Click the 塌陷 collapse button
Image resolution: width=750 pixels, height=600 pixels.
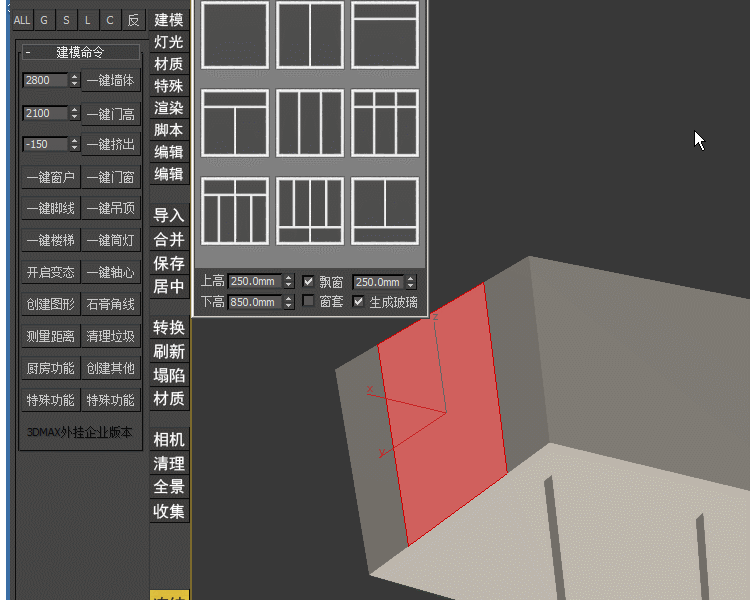[x=169, y=375]
